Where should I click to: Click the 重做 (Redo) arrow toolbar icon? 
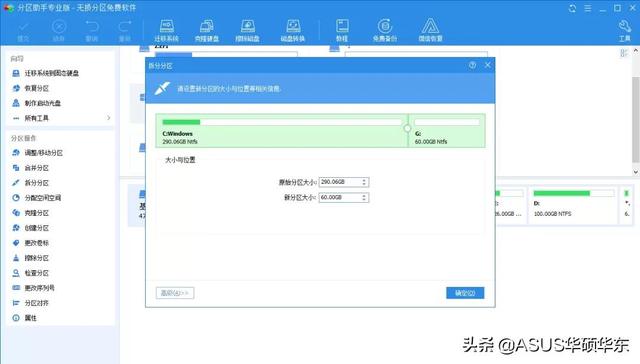pos(124,31)
